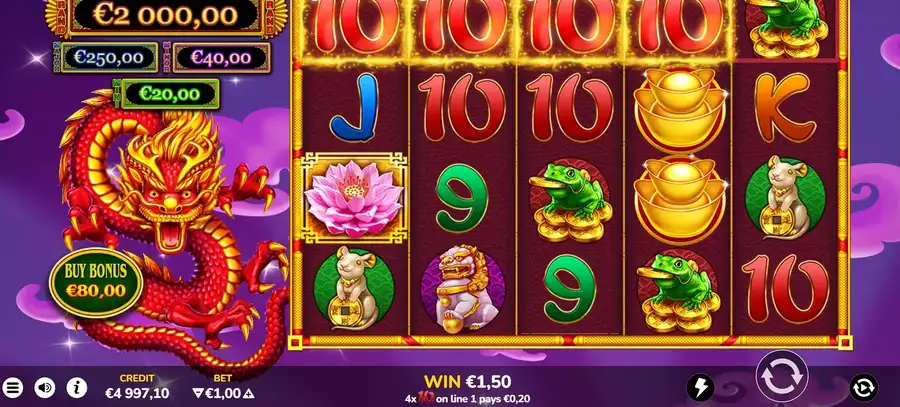
Task: Click the Buy Bonus €80,00 button
Action: (96, 282)
